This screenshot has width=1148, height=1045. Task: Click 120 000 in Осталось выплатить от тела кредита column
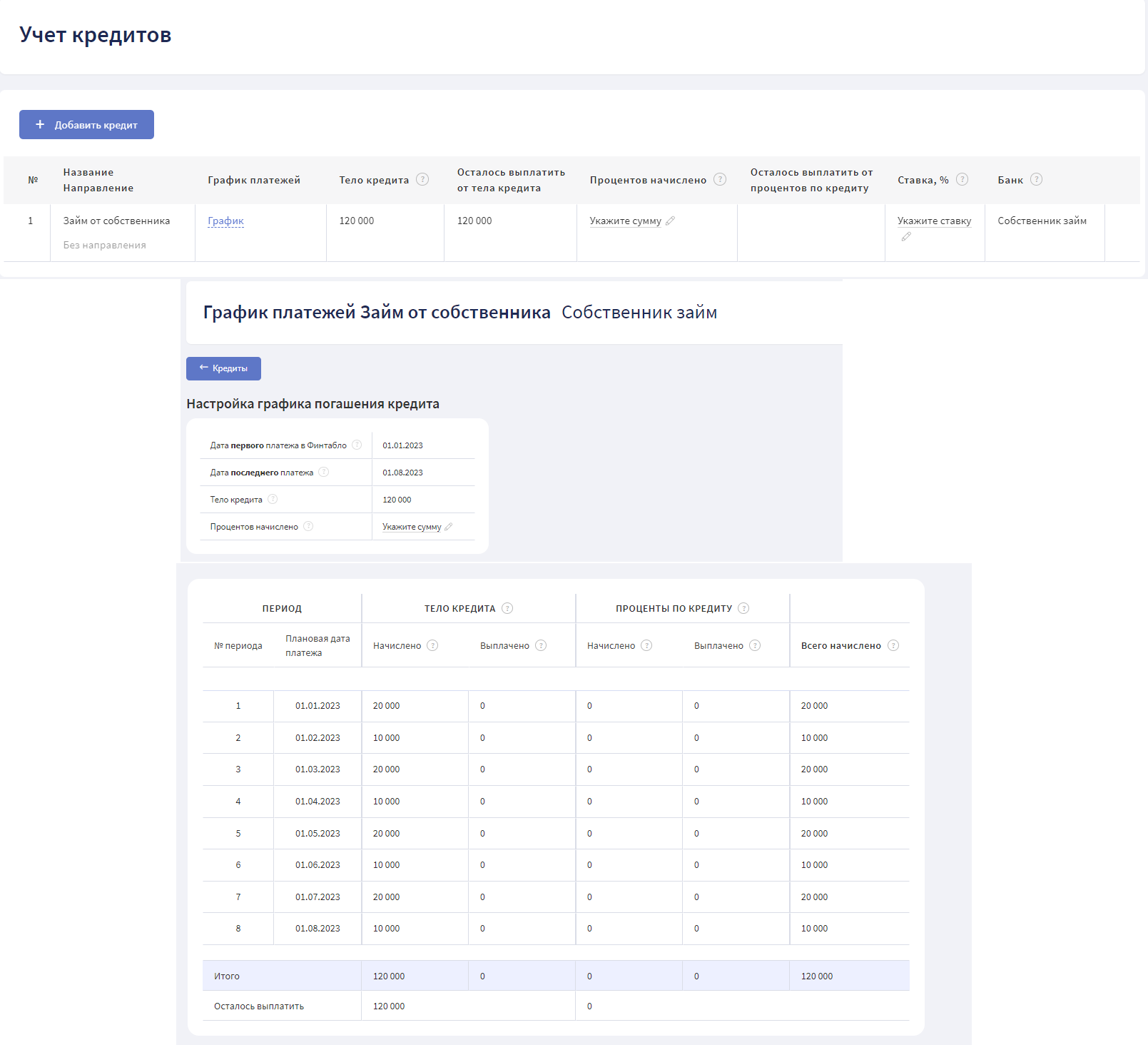pos(474,221)
